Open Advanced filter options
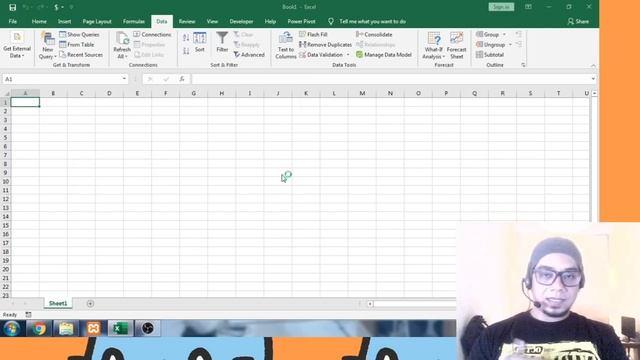The height and width of the screenshot is (360, 640). [249, 55]
